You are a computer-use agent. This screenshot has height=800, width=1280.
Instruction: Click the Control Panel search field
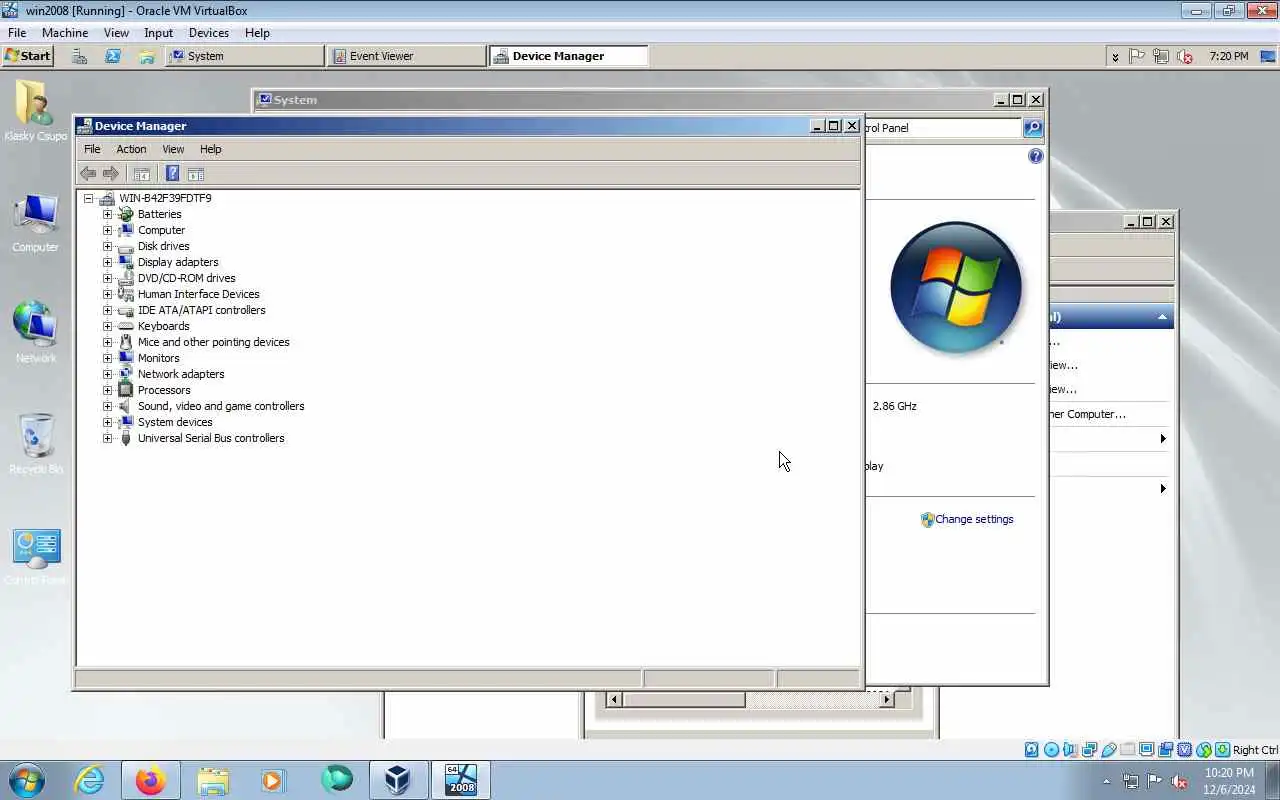click(x=942, y=128)
